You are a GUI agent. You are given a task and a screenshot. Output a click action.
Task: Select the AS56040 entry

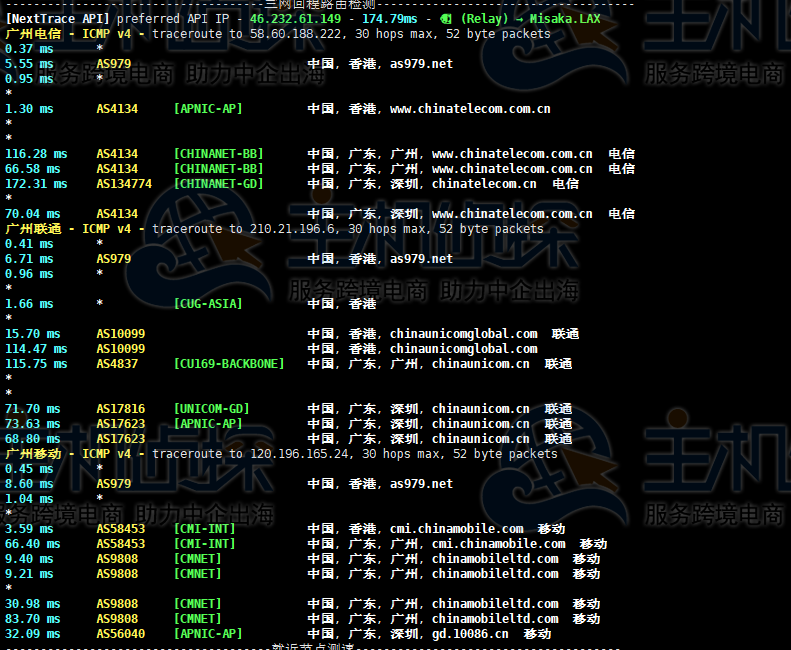120,634
